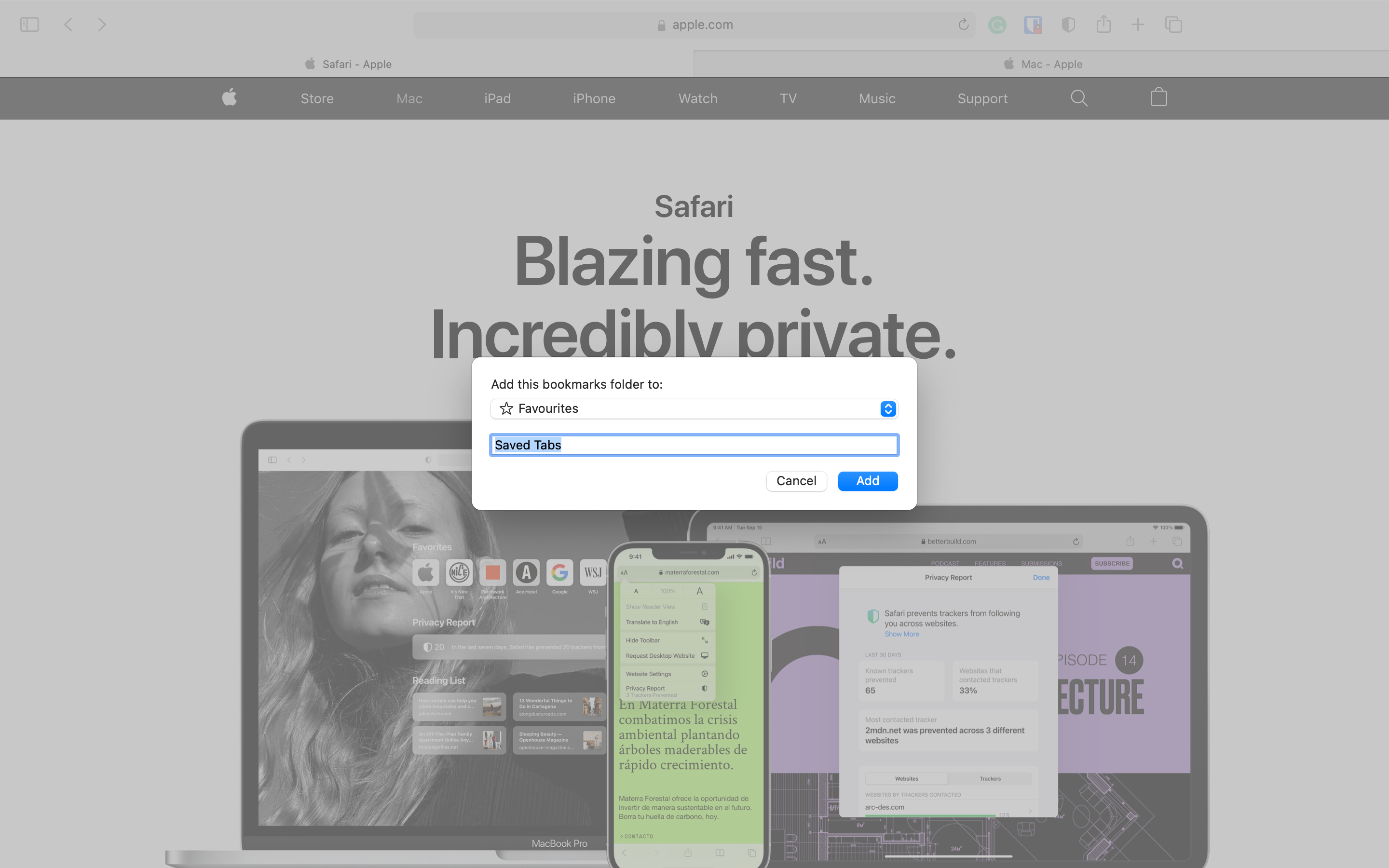This screenshot has height=868, width=1389.
Task: Open the Support menu item
Action: (981, 98)
